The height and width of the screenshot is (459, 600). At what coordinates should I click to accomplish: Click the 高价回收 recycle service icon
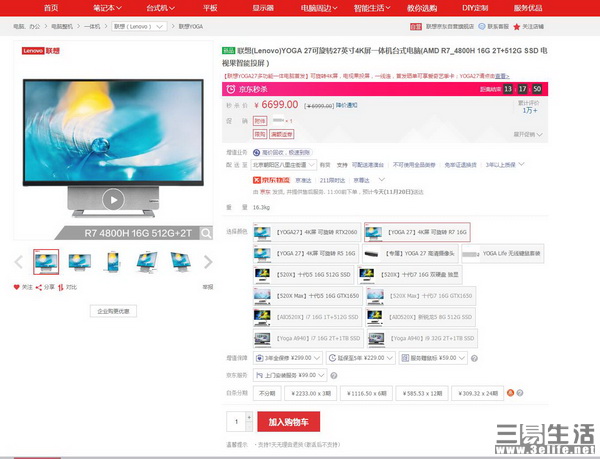coord(256,153)
